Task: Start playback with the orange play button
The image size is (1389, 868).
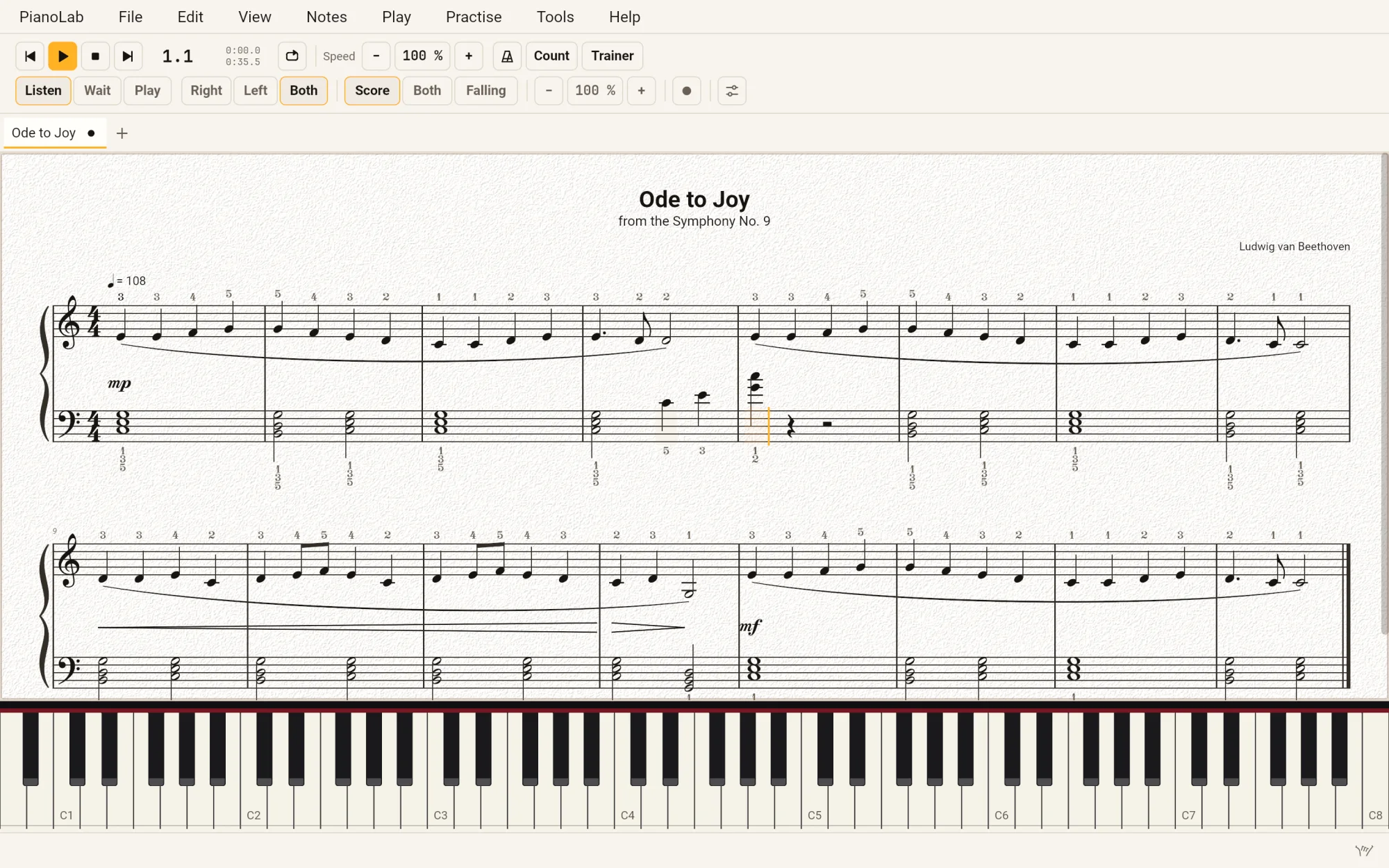Action: coord(63,56)
